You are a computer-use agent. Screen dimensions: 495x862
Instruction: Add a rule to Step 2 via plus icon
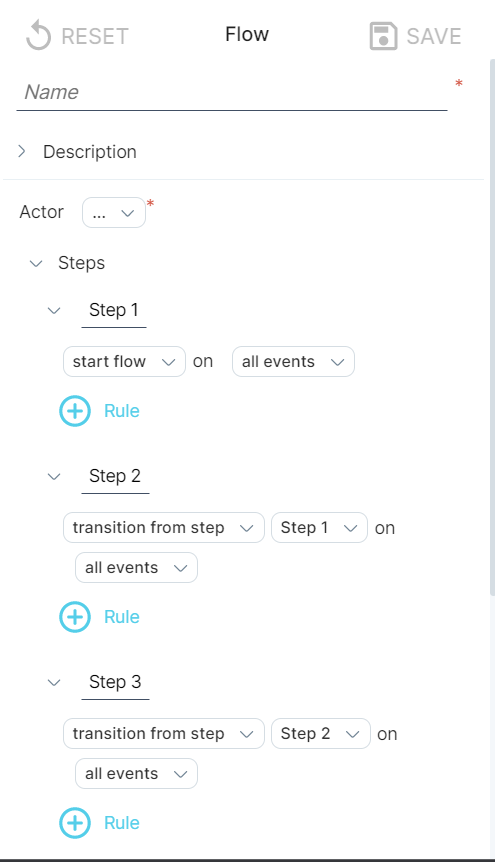pyautogui.click(x=75, y=617)
